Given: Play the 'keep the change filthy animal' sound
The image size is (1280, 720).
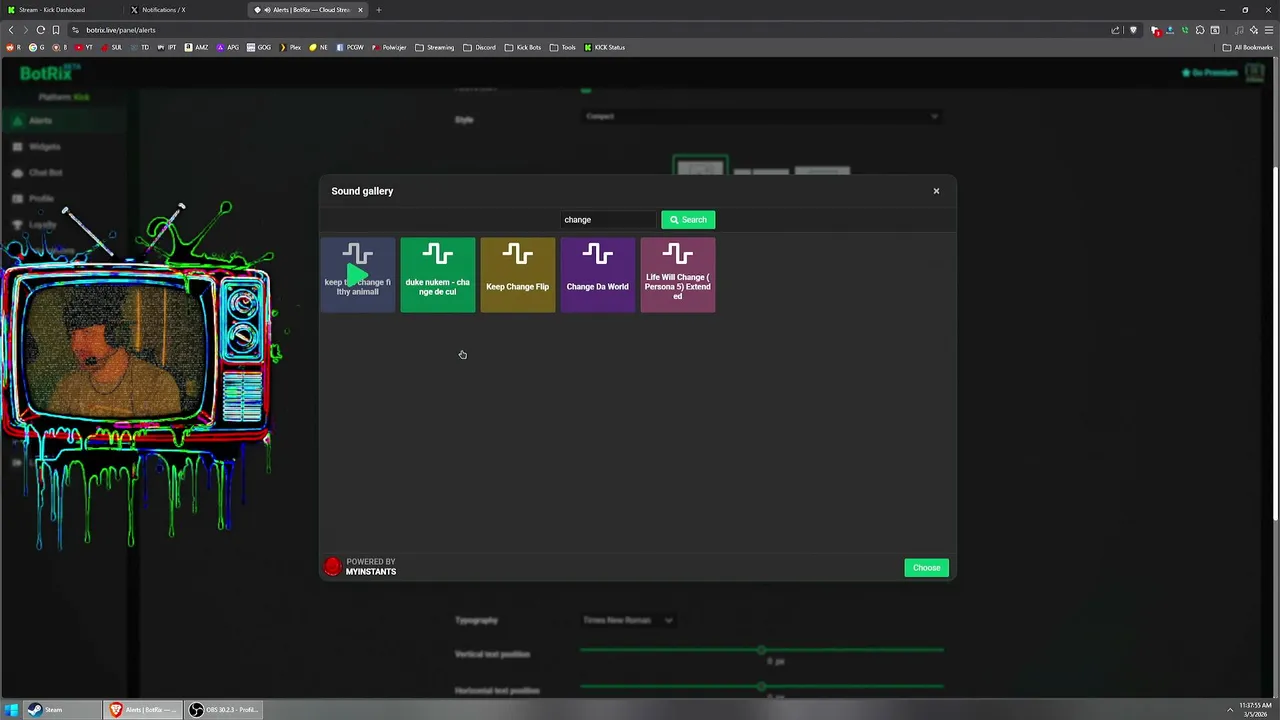Looking at the screenshot, I should (x=357, y=274).
